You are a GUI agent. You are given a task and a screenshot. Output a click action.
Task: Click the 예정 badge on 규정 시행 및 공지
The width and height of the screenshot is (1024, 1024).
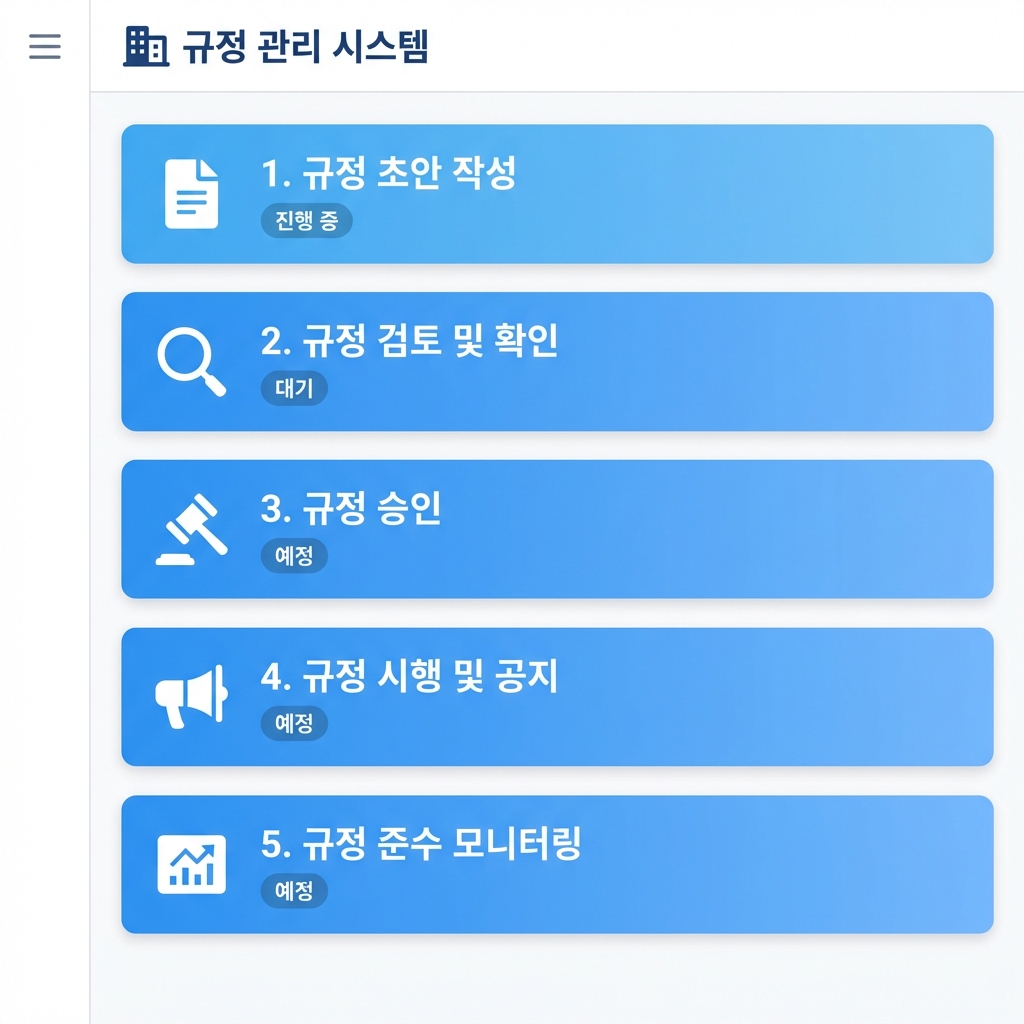pyautogui.click(x=294, y=724)
